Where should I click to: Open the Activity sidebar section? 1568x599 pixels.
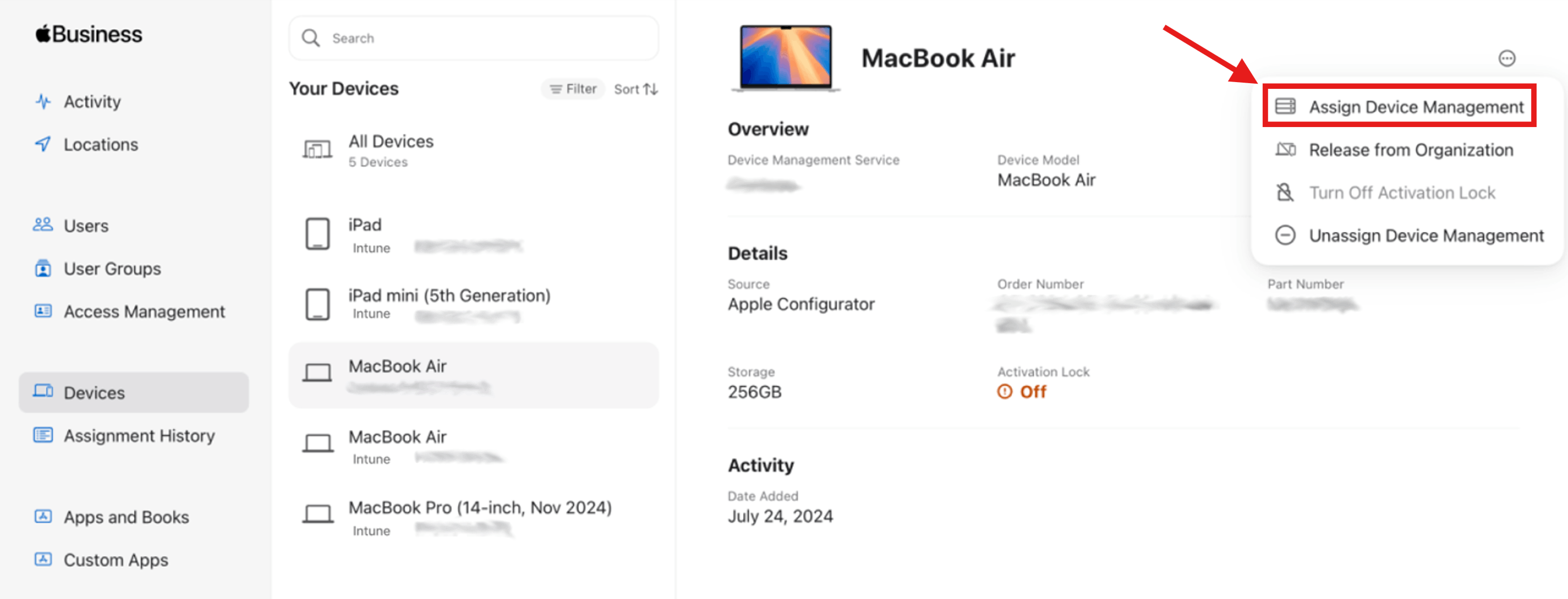[91, 102]
